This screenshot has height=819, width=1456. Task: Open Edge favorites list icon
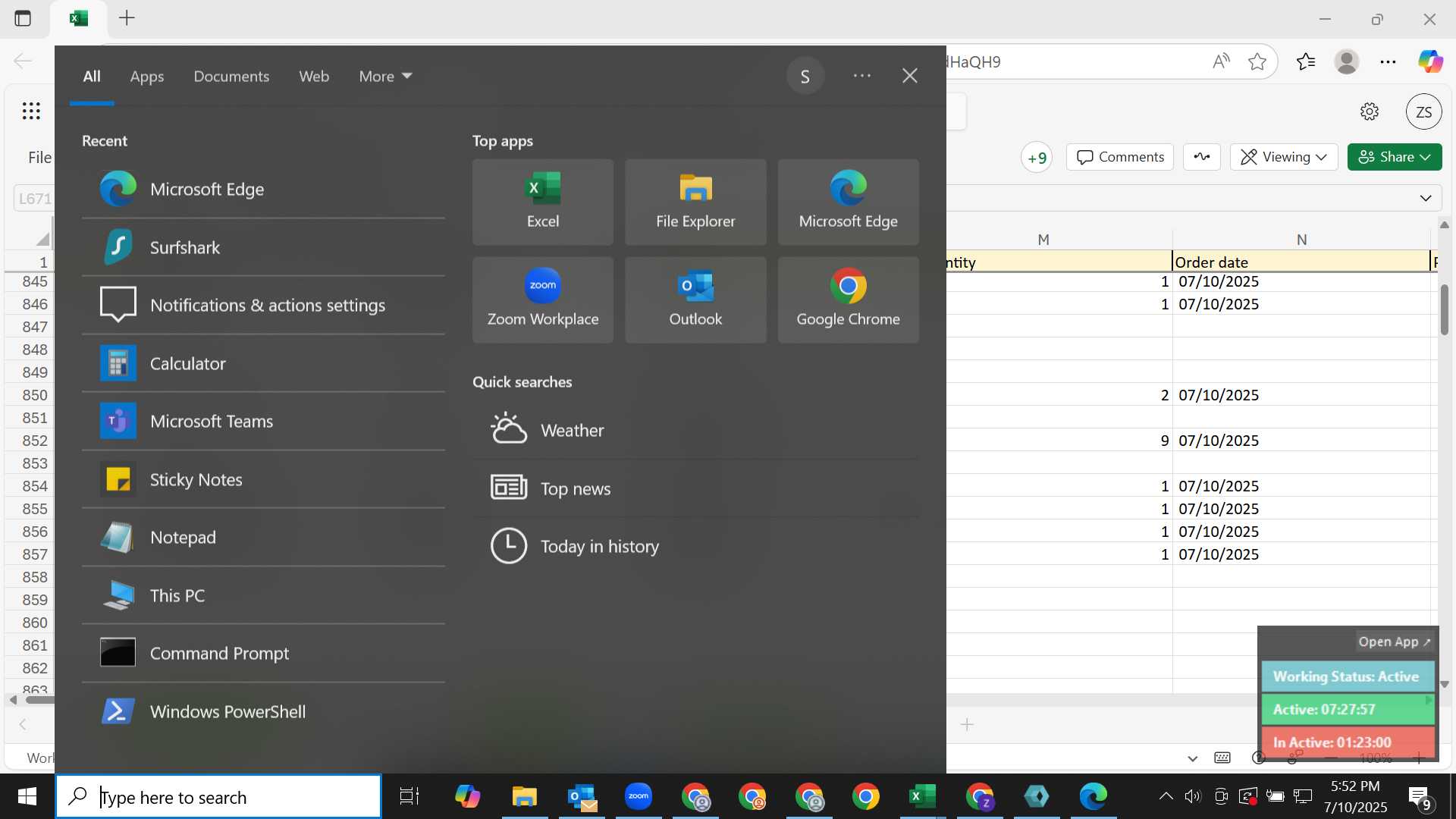coord(1306,61)
